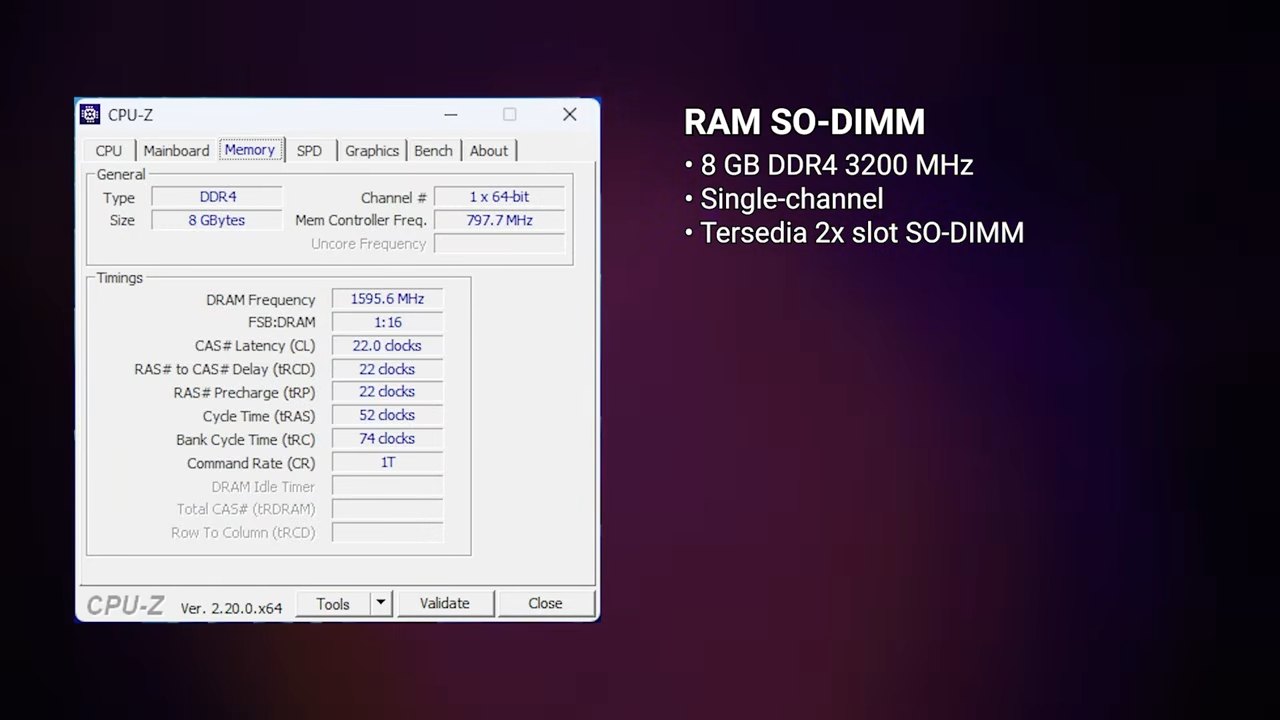
Task: Click the RAS# Precharge (tRP) label
Action: [x=244, y=393]
